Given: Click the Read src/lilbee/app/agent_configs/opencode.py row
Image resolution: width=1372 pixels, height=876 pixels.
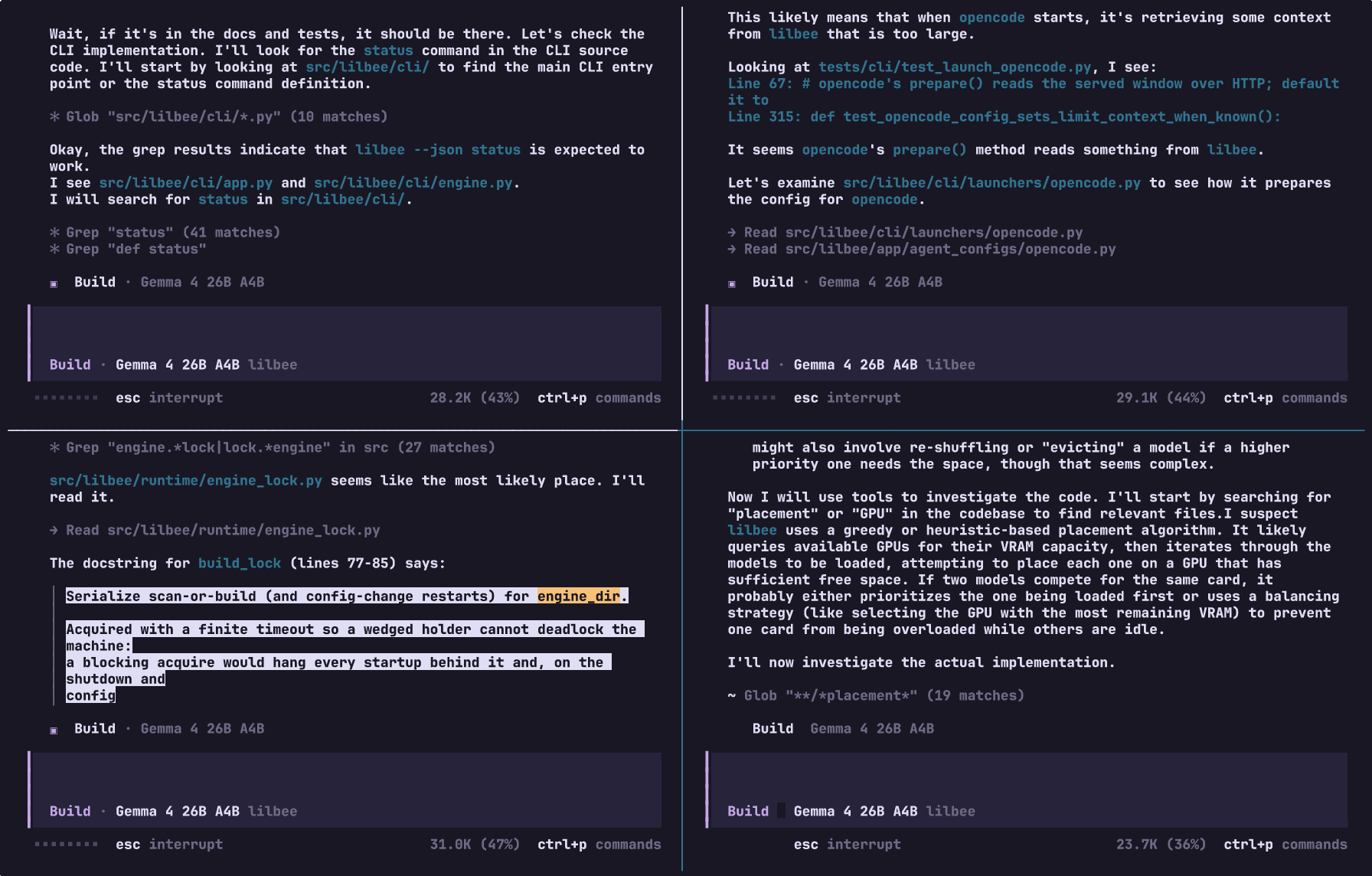Looking at the screenshot, I should click(x=922, y=249).
